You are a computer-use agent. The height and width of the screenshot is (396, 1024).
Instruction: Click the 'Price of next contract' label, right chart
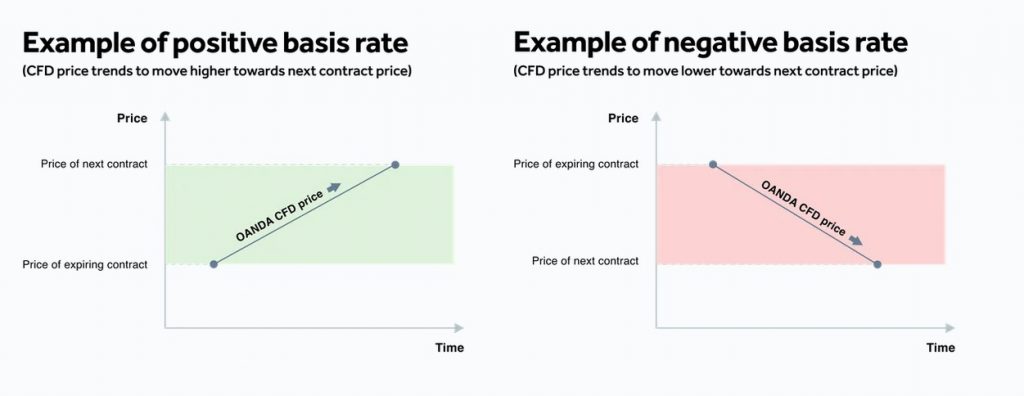(x=585, y=261)
